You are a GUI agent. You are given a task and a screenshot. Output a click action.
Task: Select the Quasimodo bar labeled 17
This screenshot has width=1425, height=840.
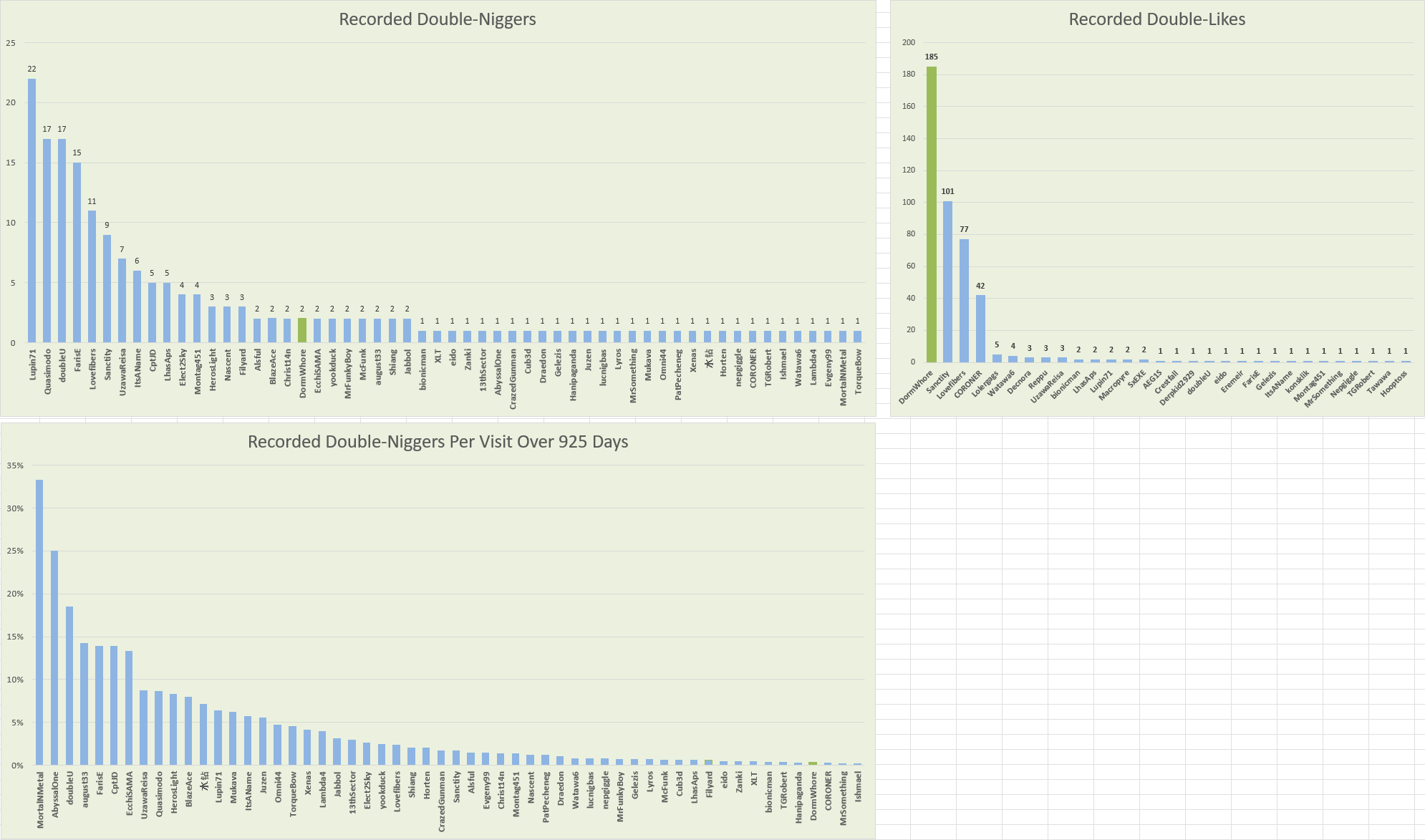[x=47, y=241]
